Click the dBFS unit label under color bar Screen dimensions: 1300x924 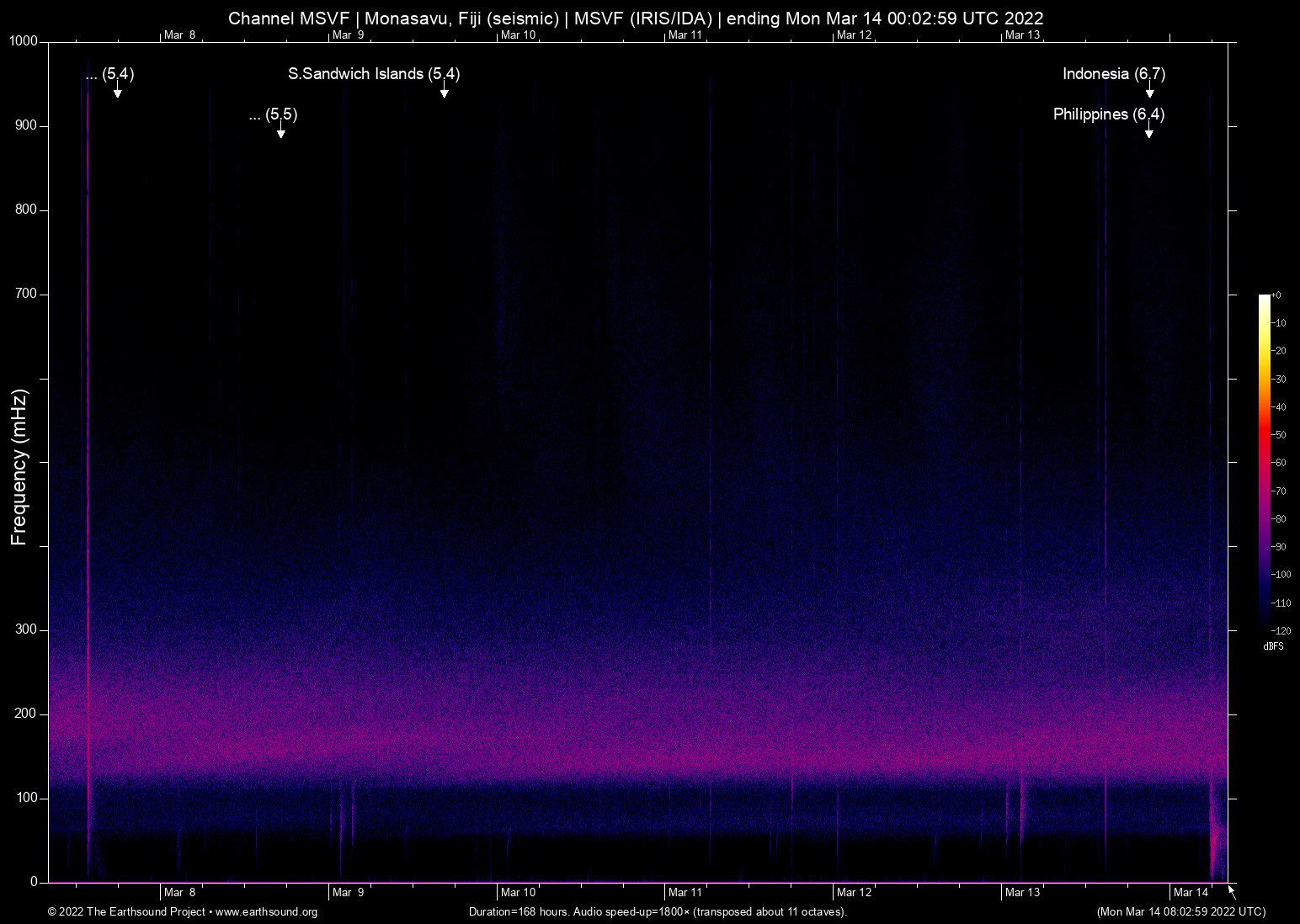pos(1273,646)
